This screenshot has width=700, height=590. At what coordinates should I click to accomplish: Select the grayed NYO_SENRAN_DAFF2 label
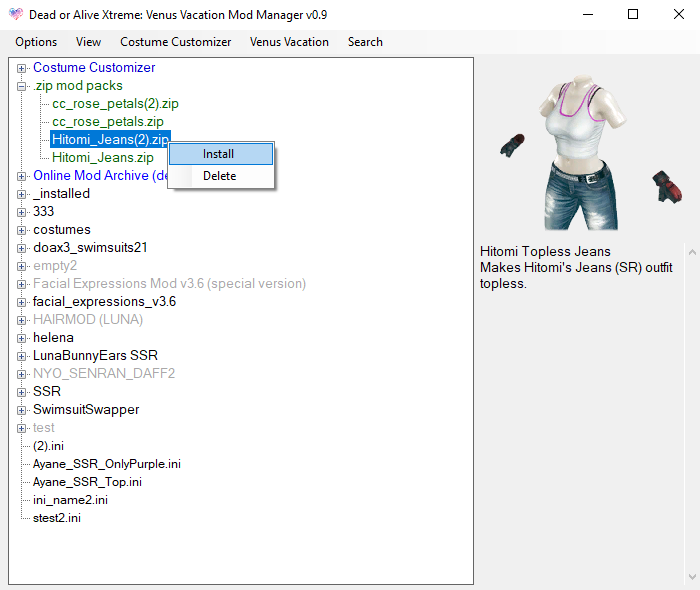click(x=104, y=373)
